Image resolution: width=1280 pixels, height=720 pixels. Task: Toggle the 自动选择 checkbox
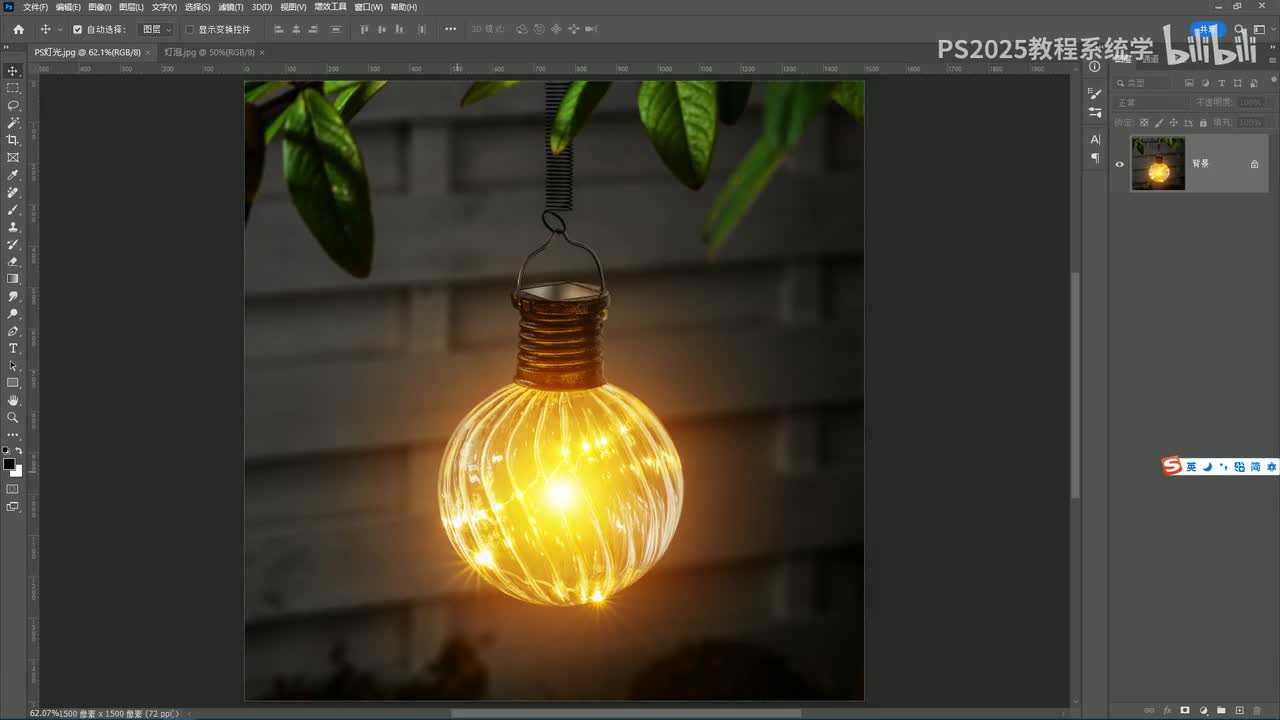[x=78, y=30]
